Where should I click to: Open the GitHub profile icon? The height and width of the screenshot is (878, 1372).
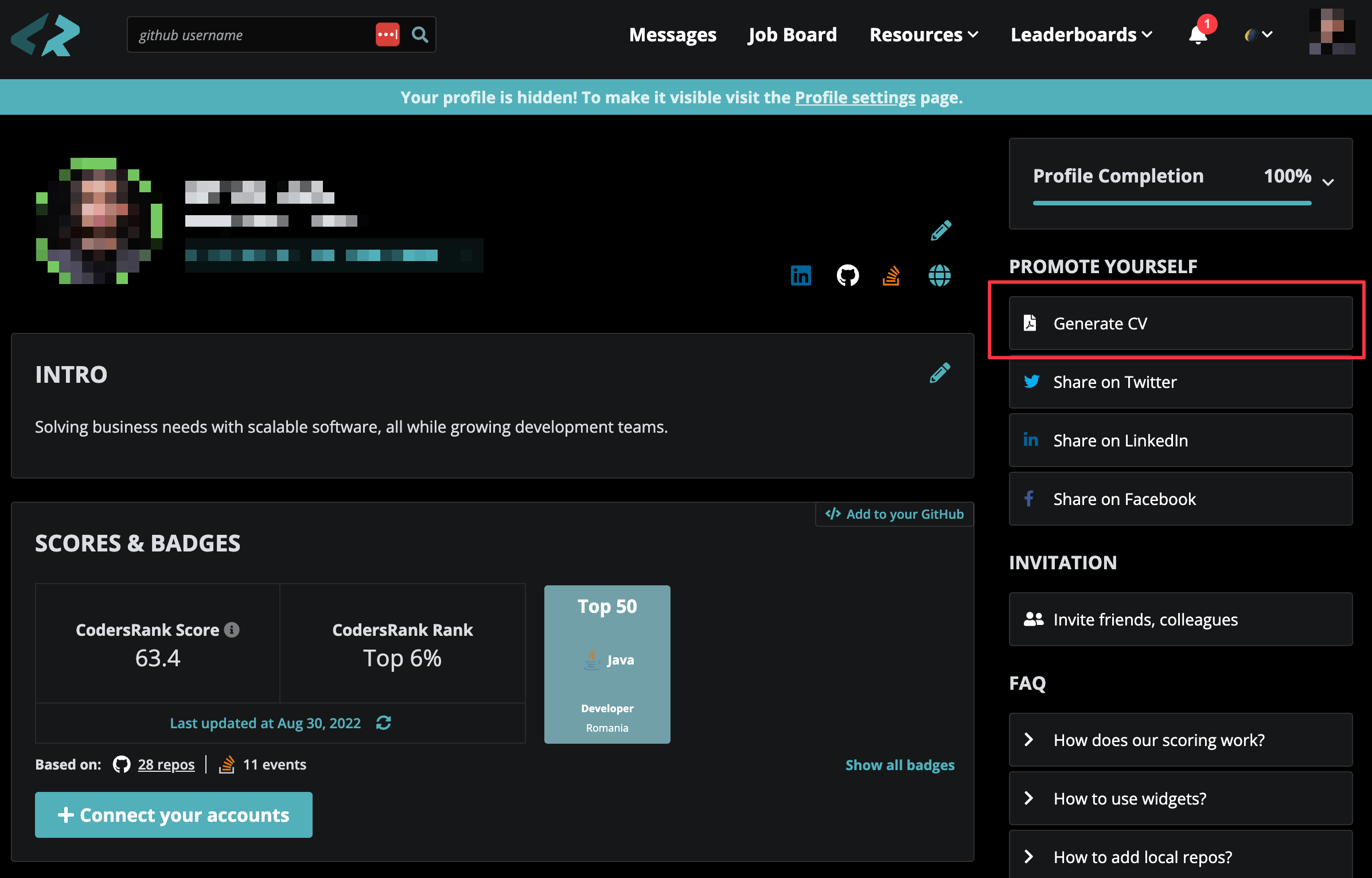[847, 275]
